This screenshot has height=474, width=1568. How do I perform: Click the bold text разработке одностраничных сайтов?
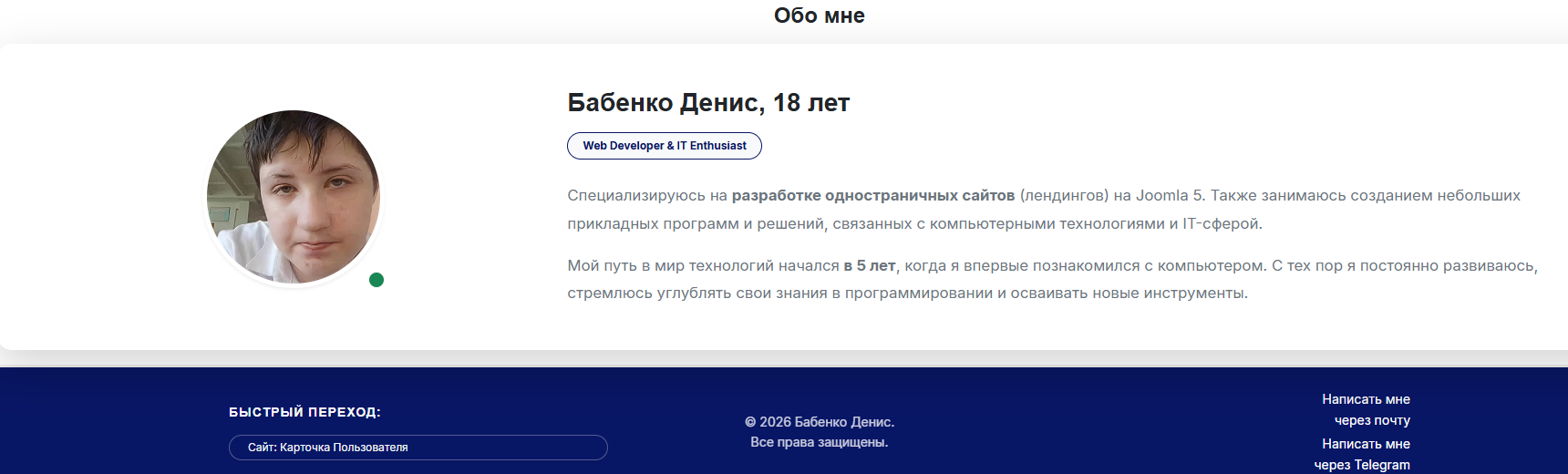873,195
